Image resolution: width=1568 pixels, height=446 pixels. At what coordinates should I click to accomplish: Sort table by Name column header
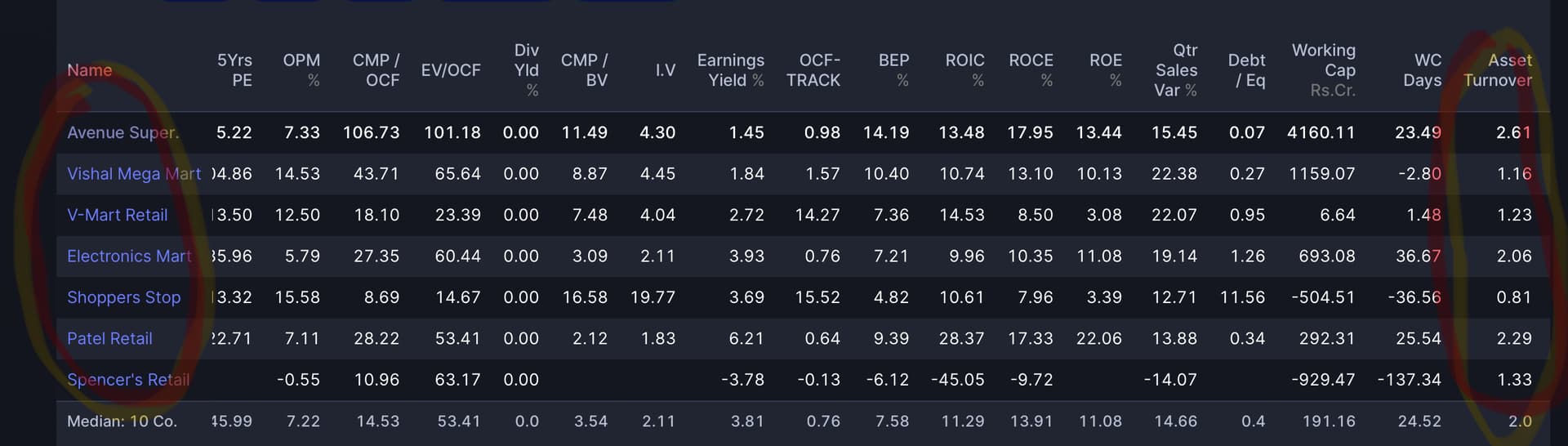tap(89, 70)
